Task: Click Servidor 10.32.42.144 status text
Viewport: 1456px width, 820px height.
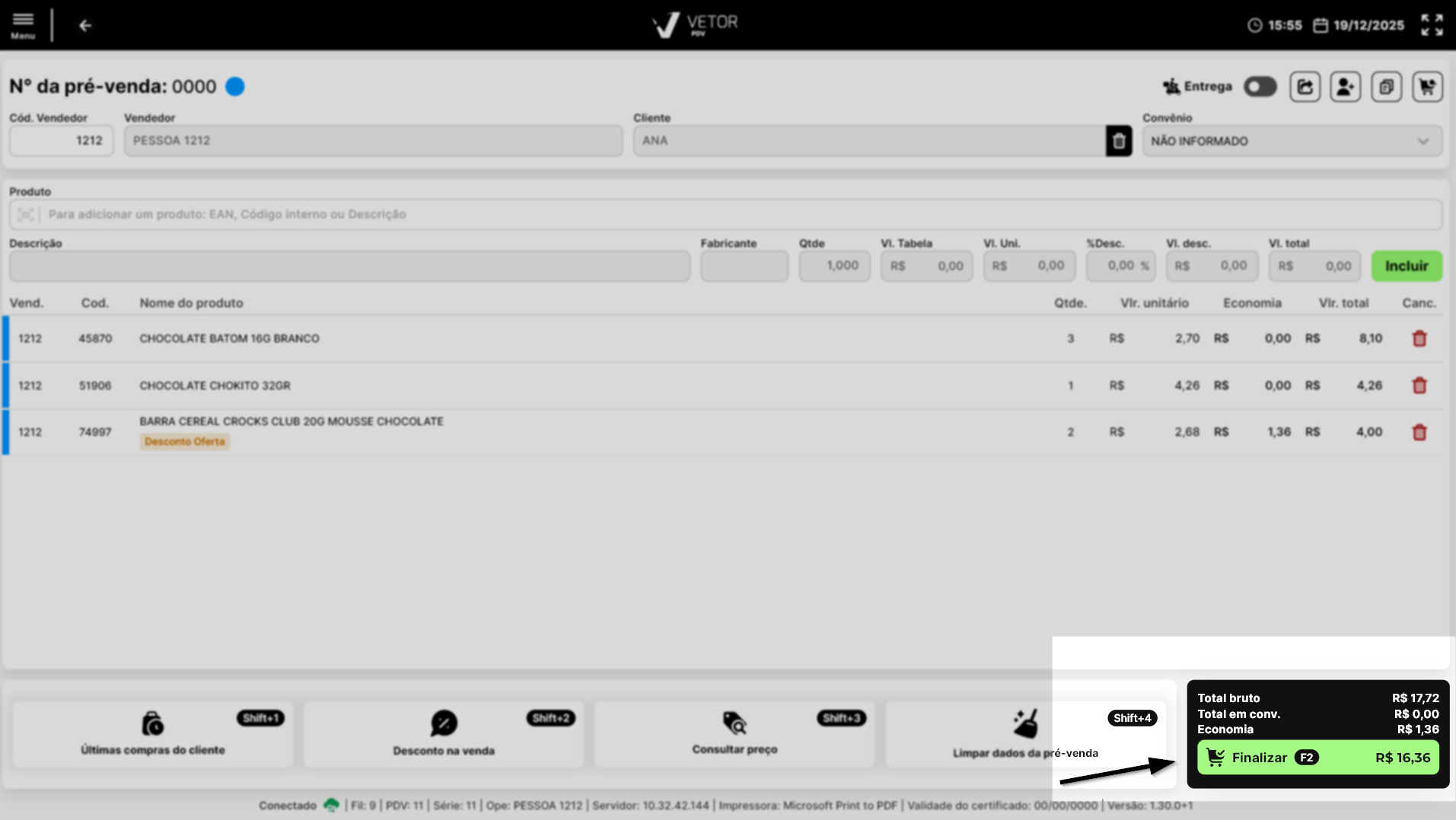Action: point(651,806)
